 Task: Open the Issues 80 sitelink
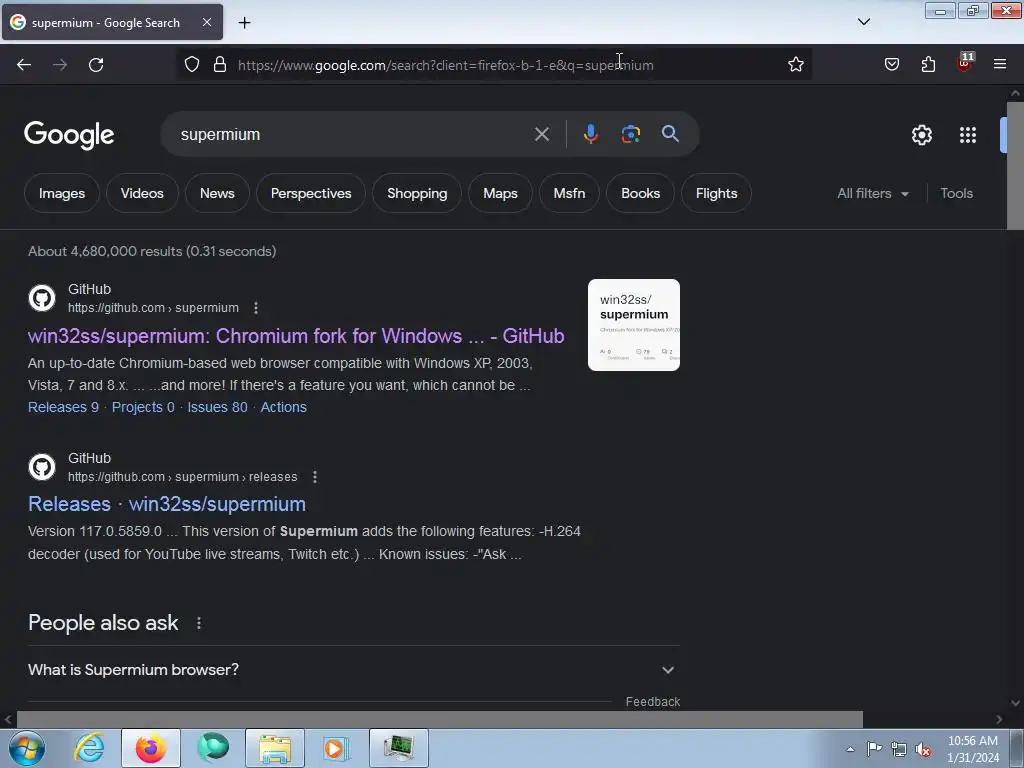(217, 407)
